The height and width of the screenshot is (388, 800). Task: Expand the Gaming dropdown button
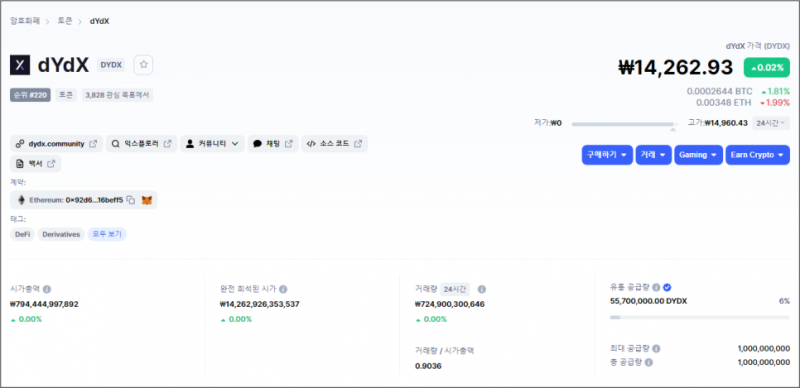point(698,155)
